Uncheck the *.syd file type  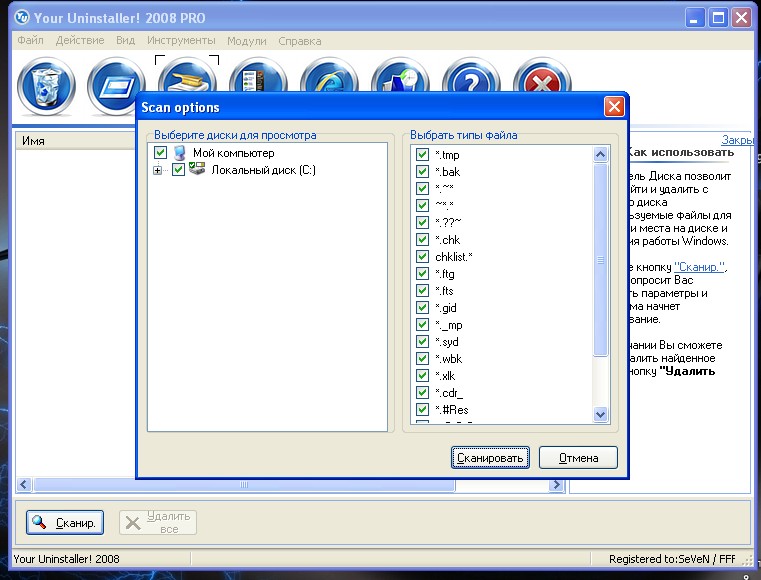point(422,341)
